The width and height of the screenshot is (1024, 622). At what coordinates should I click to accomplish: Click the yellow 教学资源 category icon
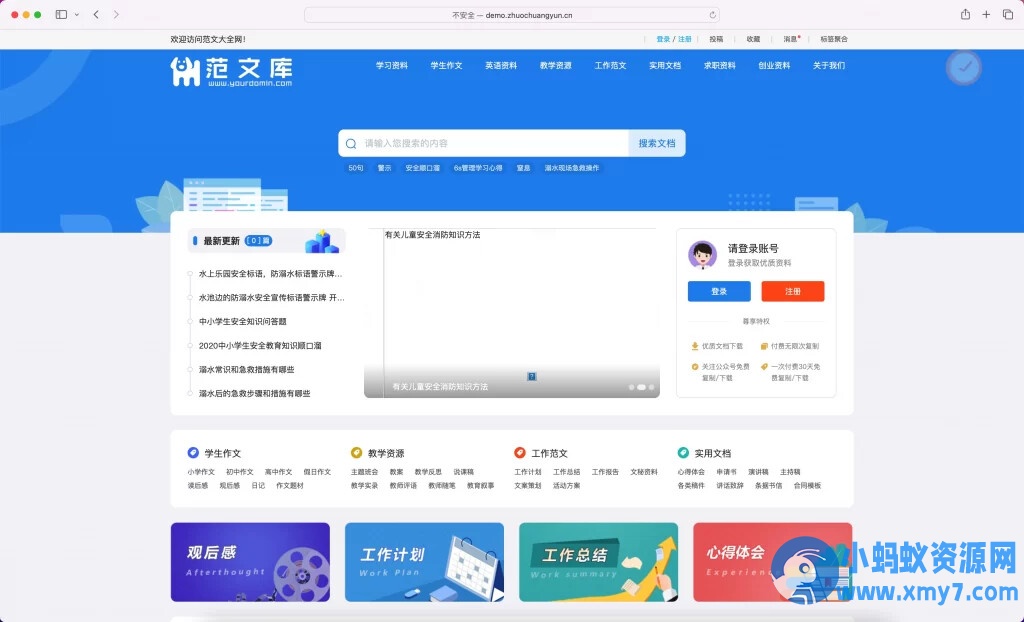[x=356, y=453]
